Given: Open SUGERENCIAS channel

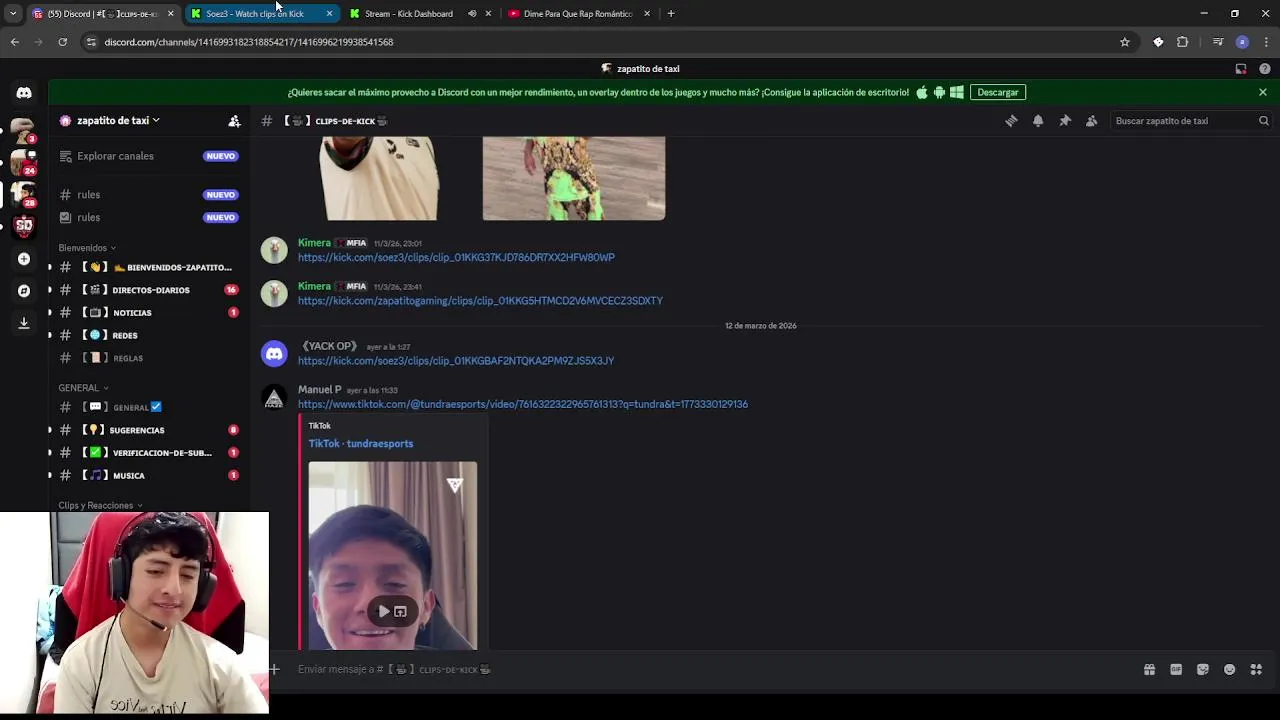Looking at the screenshot, I should tap(149, 430).
